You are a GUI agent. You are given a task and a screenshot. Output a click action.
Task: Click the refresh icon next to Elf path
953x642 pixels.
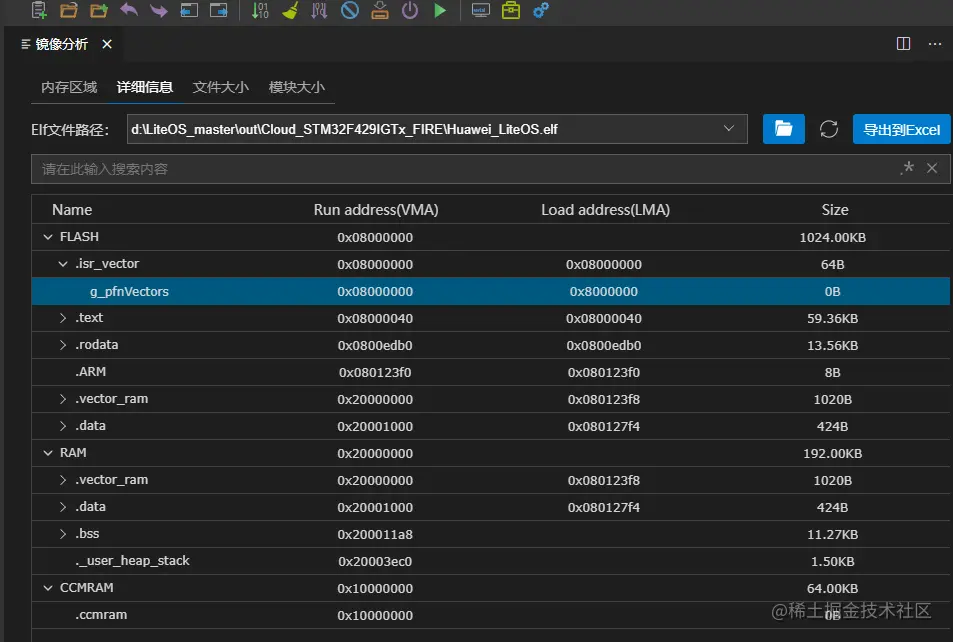click(x=828, y=129)
